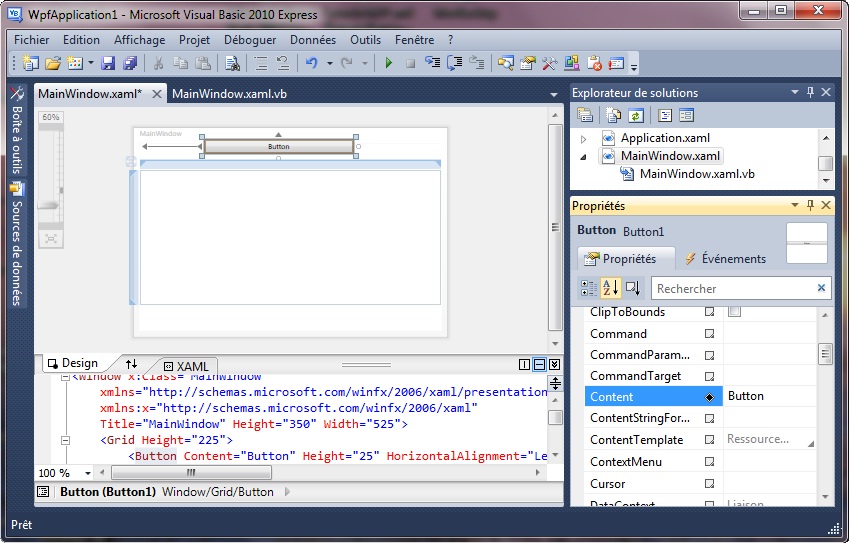Click Refresh icon in Explorateur de solutions
The height and width of the screenshot is (543, 849).
coord(636,115)
